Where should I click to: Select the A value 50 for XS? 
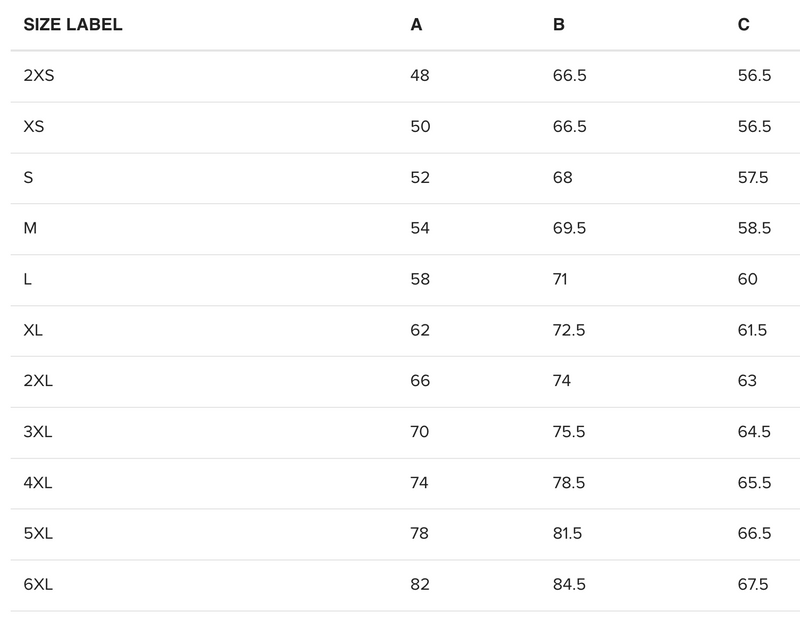(x=420, y=127)
